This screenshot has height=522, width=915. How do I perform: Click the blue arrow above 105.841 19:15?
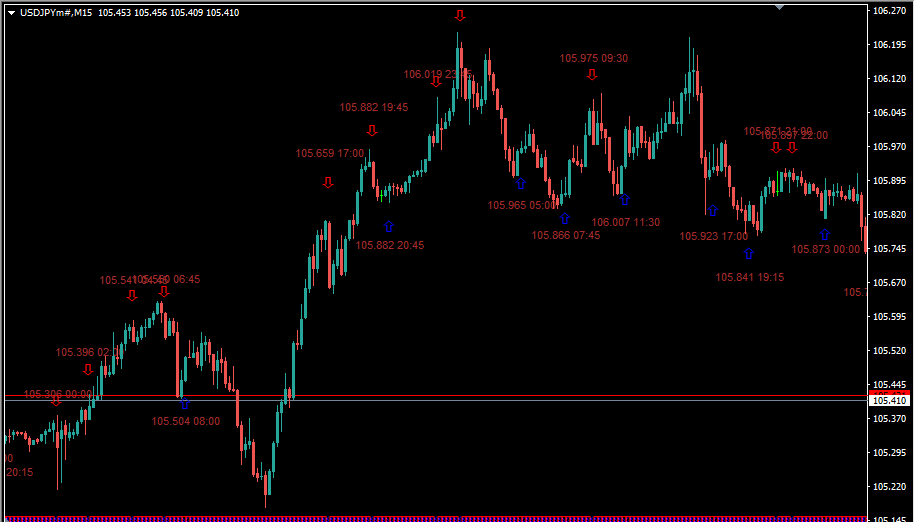pyautogui.click(x=748, y=254)
